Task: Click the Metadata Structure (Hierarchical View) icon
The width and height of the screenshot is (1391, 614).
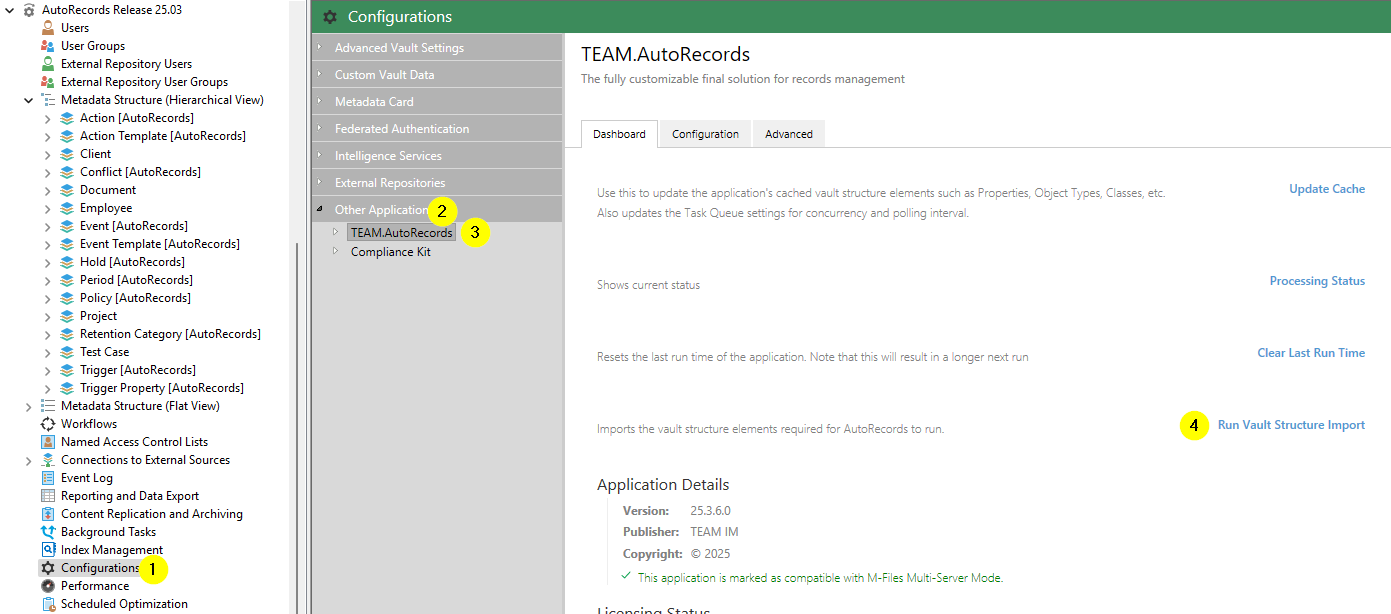Action: pyautogui.click(x=48, y=100)
